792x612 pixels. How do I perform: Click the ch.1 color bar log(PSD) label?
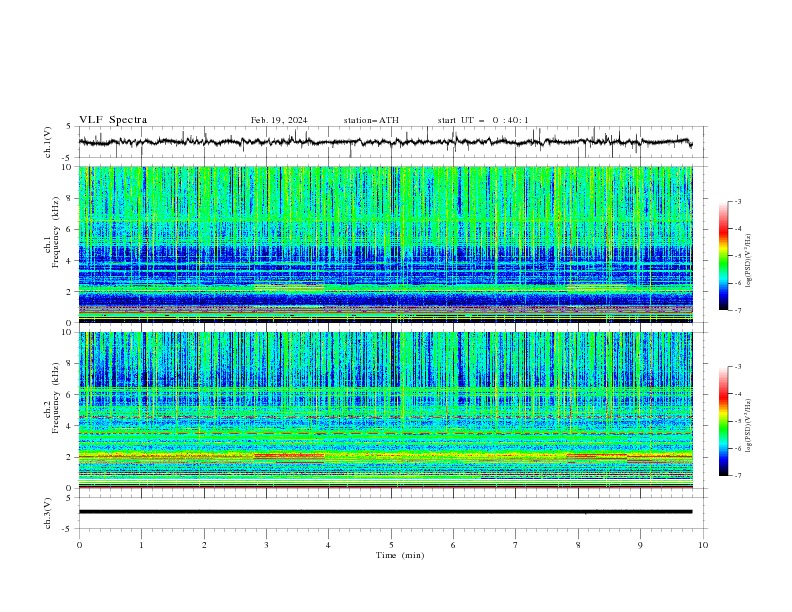748,261
